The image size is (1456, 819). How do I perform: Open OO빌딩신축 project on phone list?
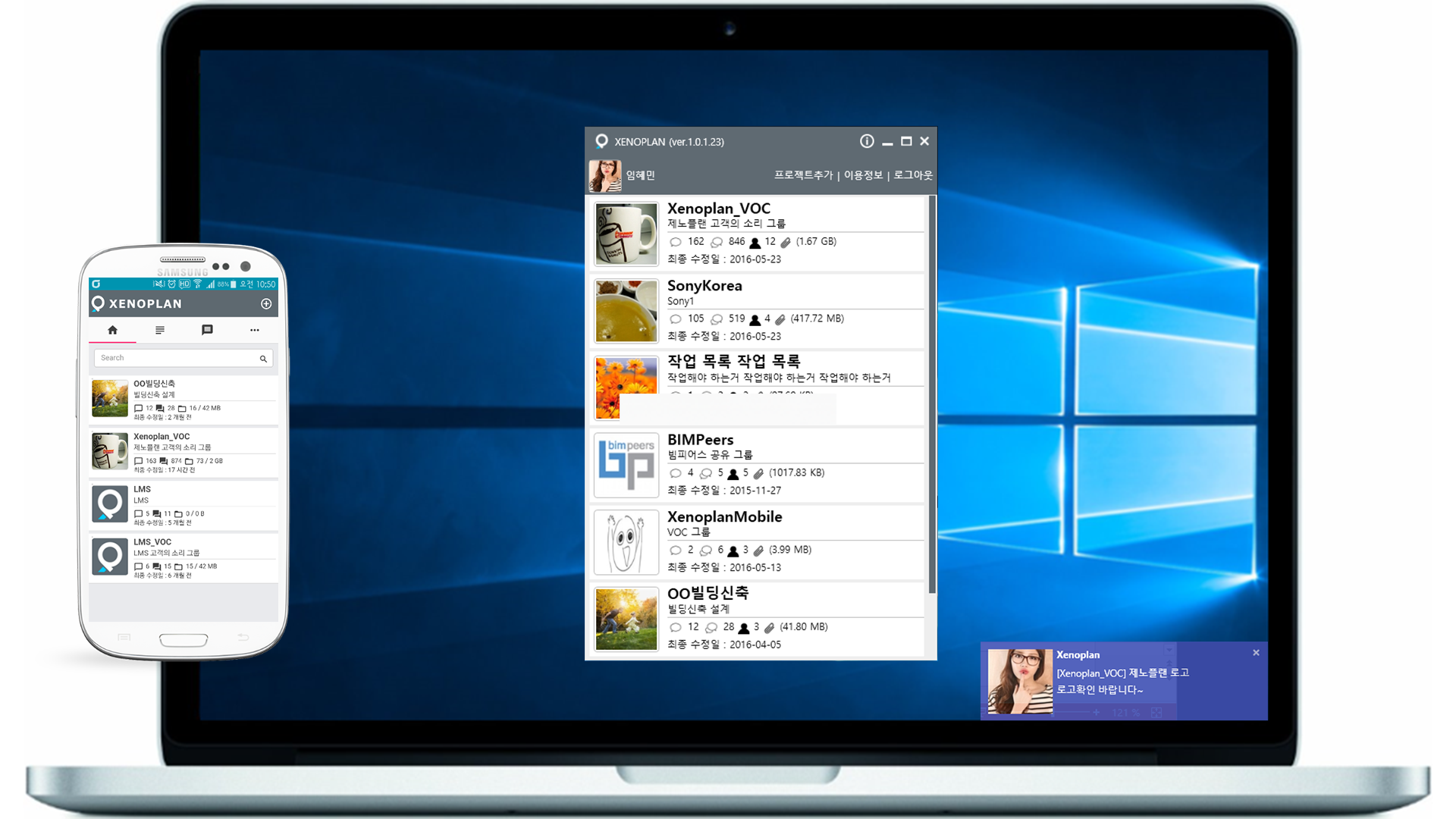(x=183, y=400)
